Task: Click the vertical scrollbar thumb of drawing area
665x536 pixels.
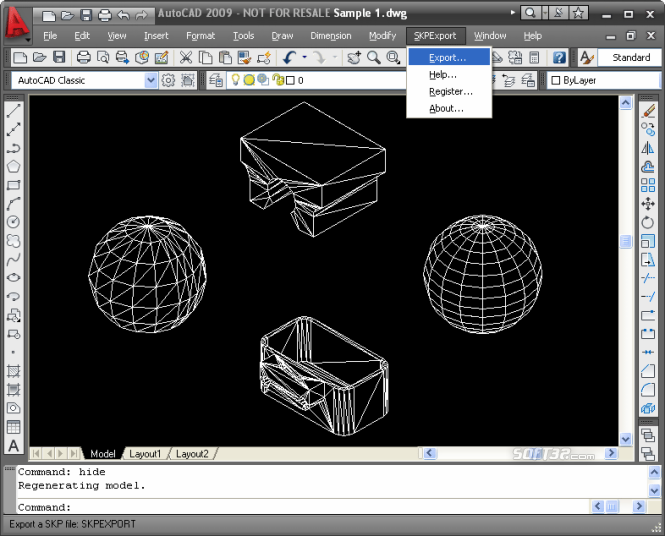Action: pos(626,241)
